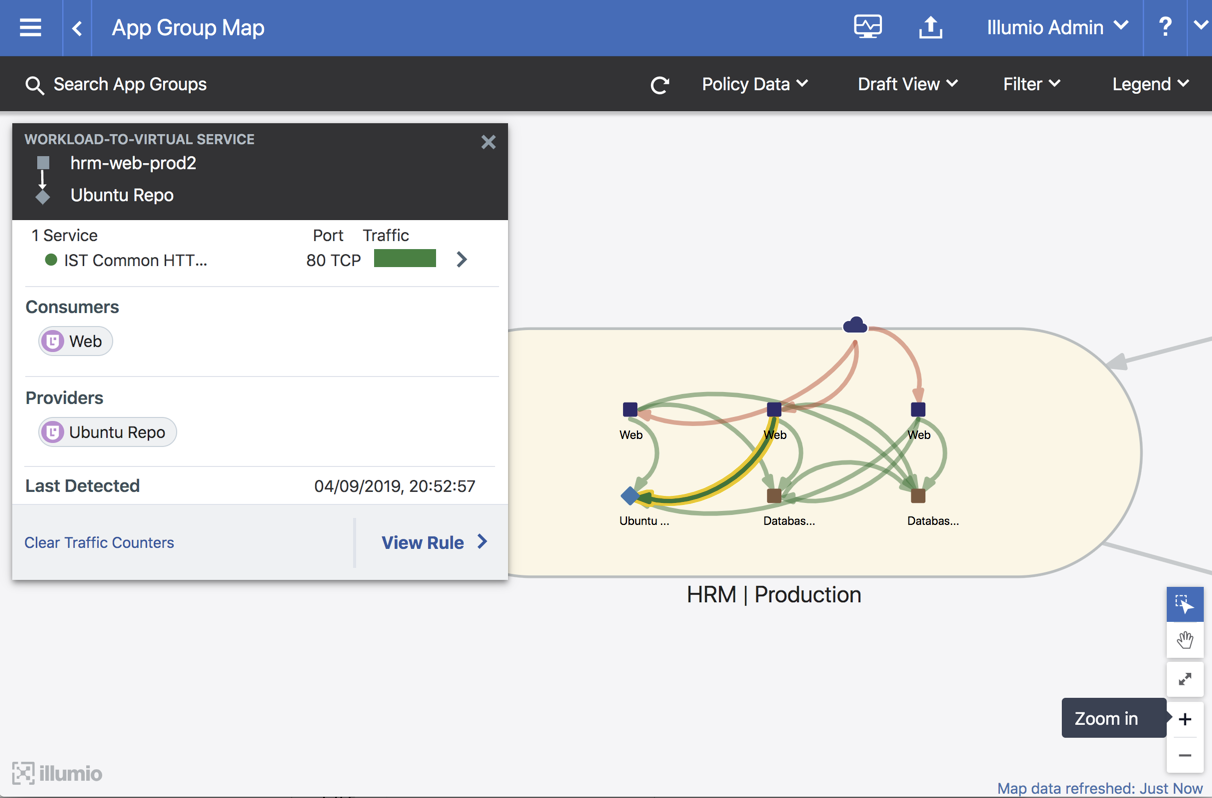1212x798 pixels.
Task: Open the Policy Data dropdown
Action: [x=755, y=84]
